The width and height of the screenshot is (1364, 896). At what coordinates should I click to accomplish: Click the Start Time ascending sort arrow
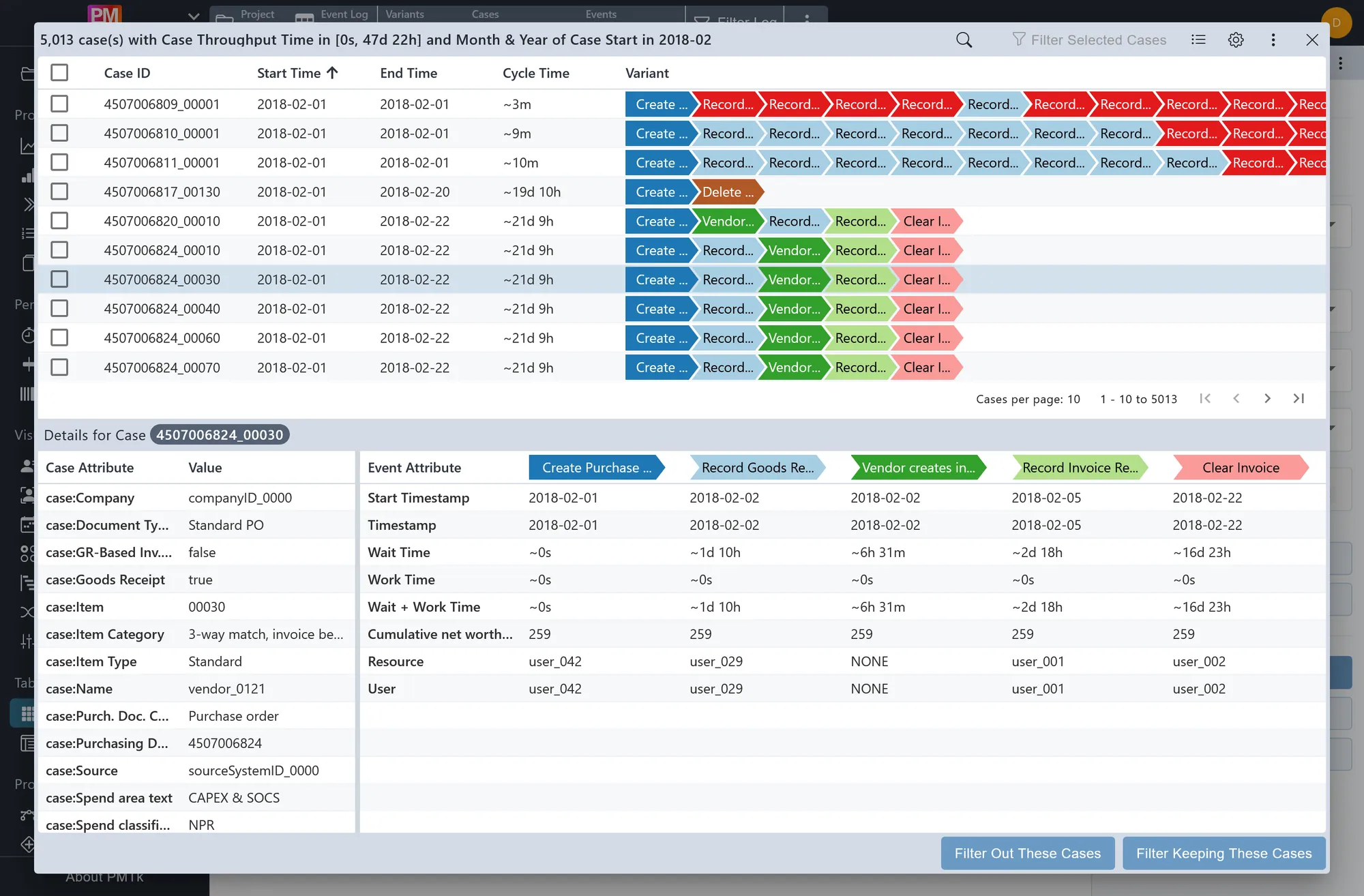[x=332, y=73]
